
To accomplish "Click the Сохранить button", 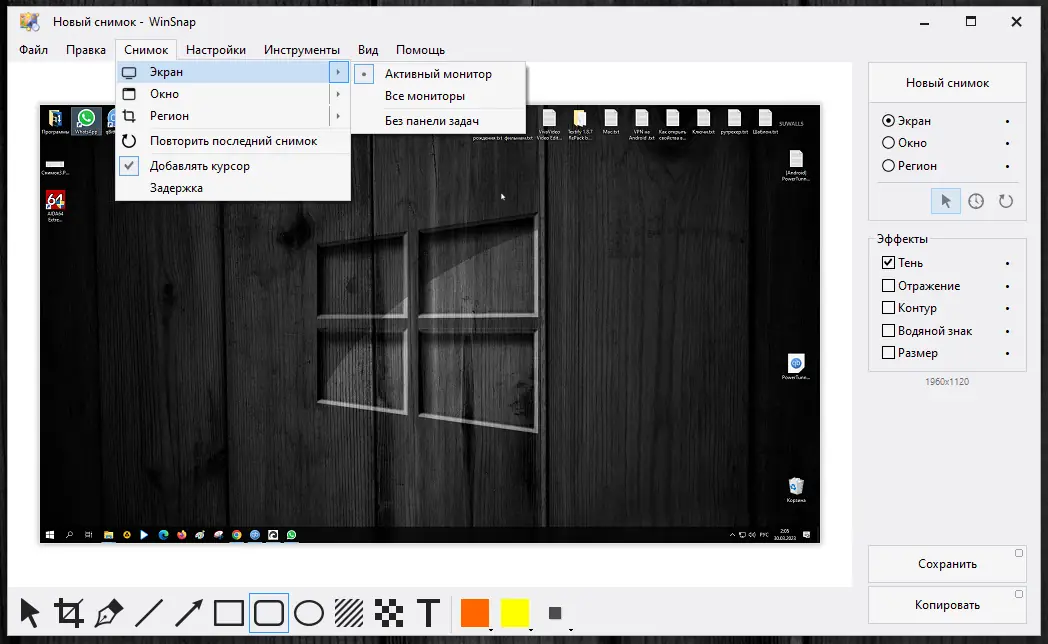I will click(946, 564).
